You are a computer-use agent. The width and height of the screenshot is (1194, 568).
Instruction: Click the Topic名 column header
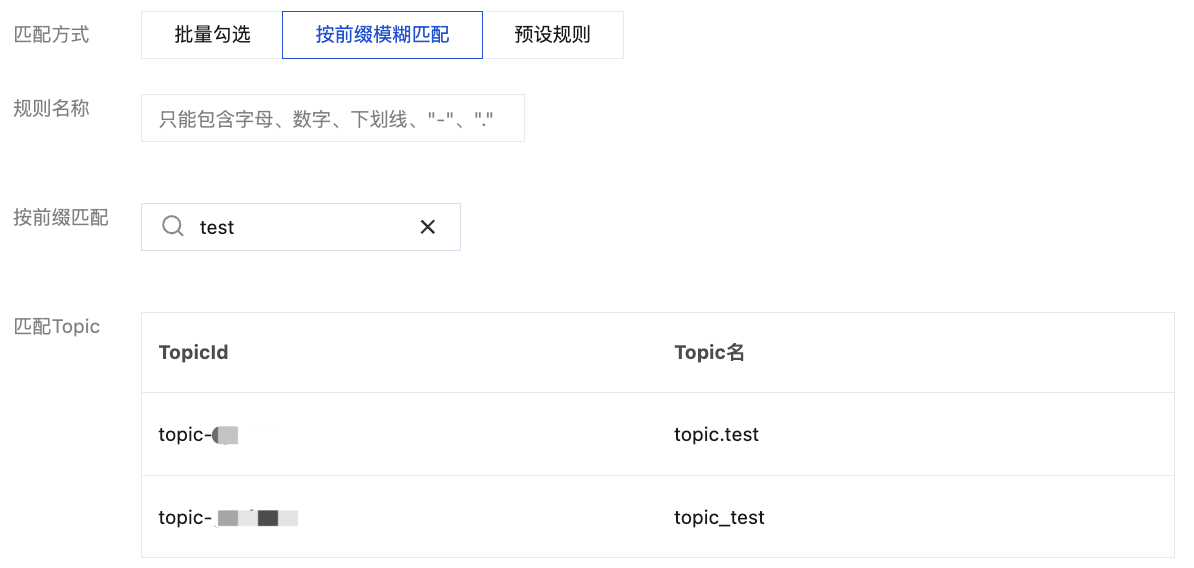pyautogui.click(x=709, y=352)
